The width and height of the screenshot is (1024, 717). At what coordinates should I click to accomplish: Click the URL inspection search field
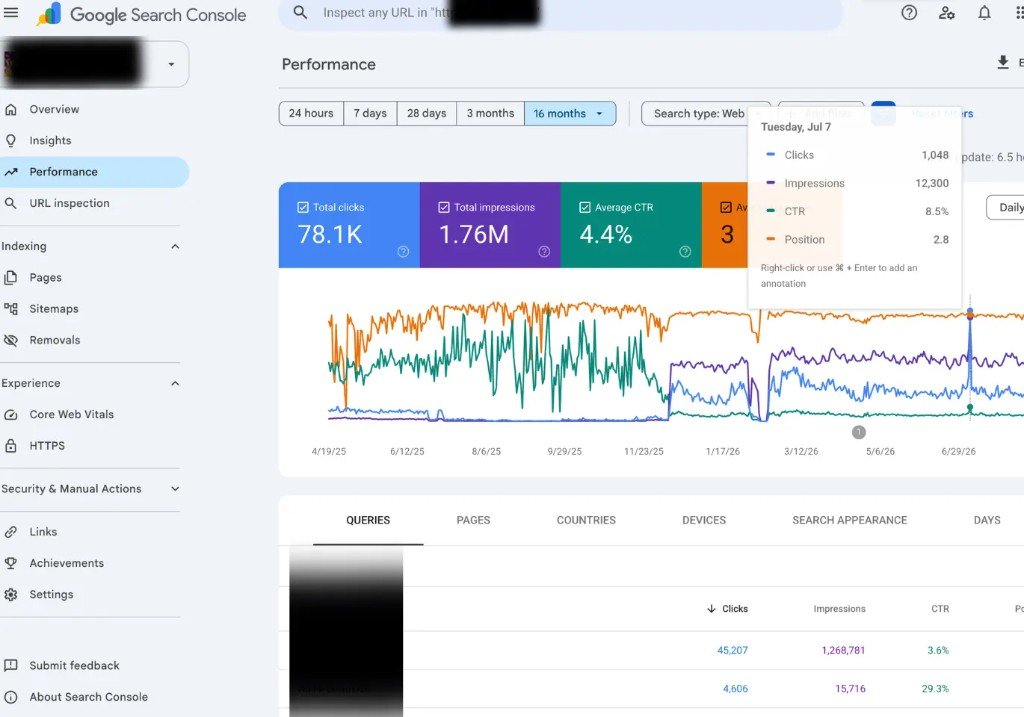pos(561,13)
